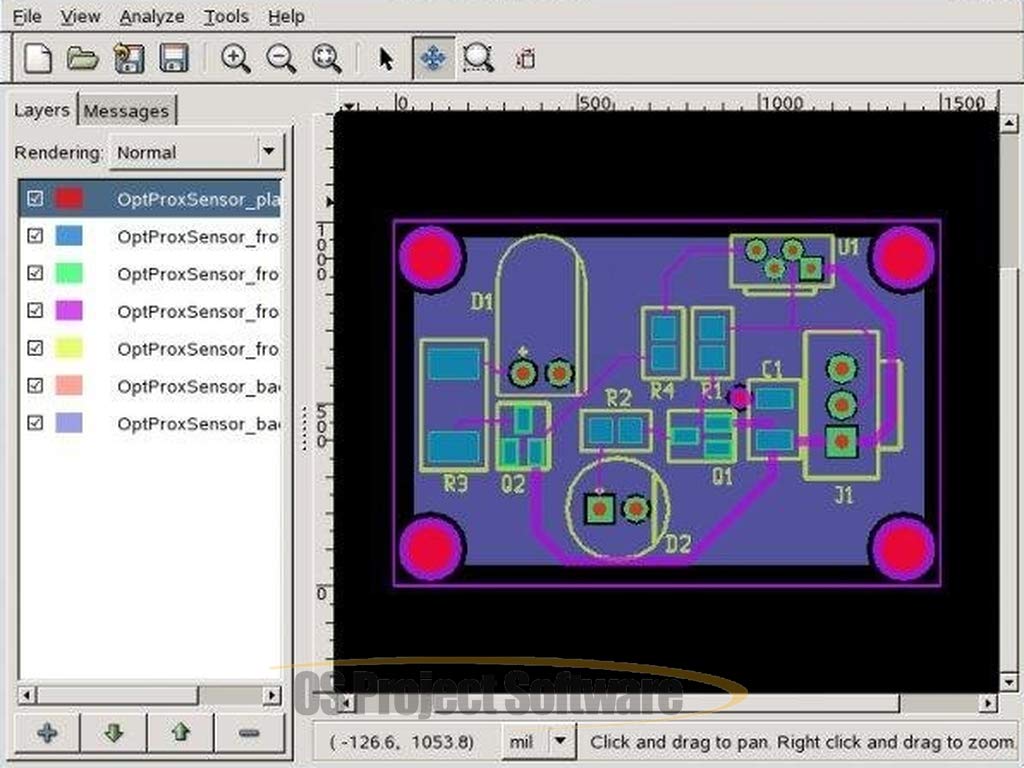The image size is (1024, 768).
Task: Select the pointer arrow tool
Action: point(386,58)
